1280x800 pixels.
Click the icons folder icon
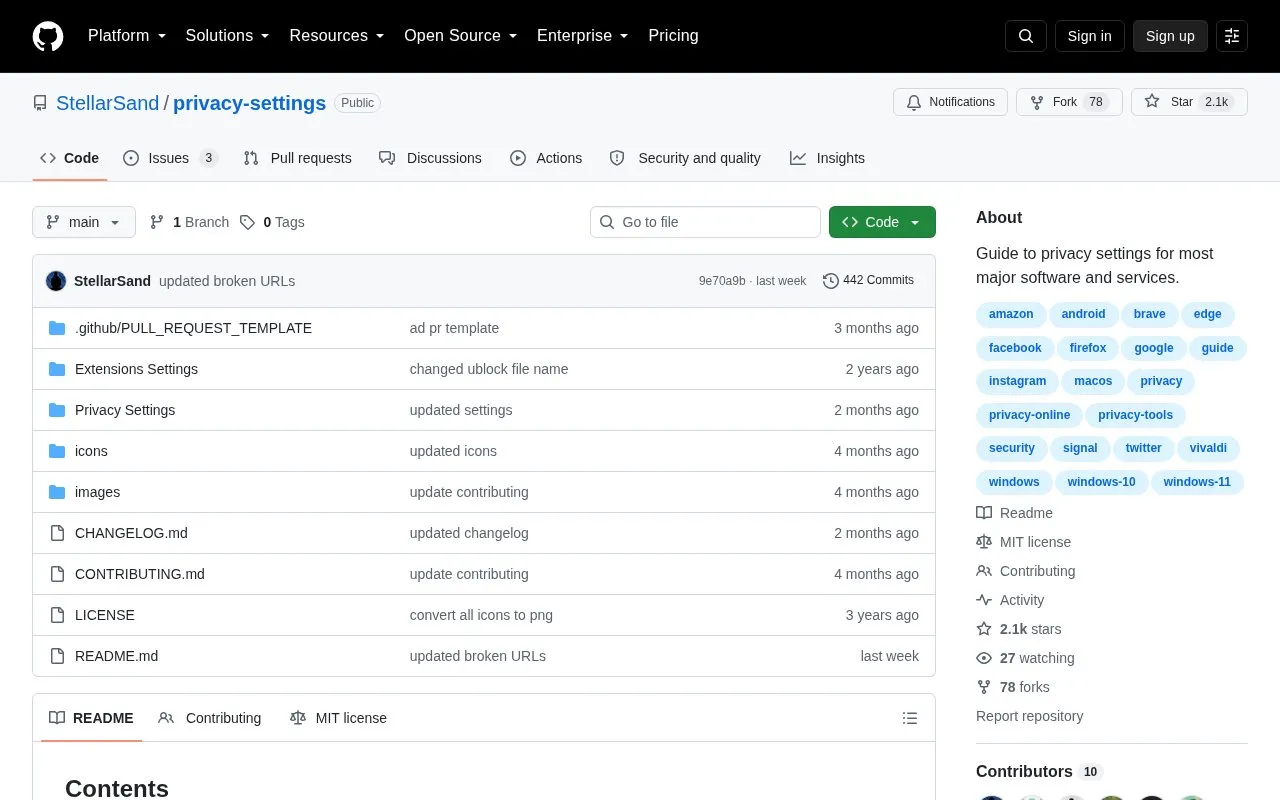coord(57,451)
